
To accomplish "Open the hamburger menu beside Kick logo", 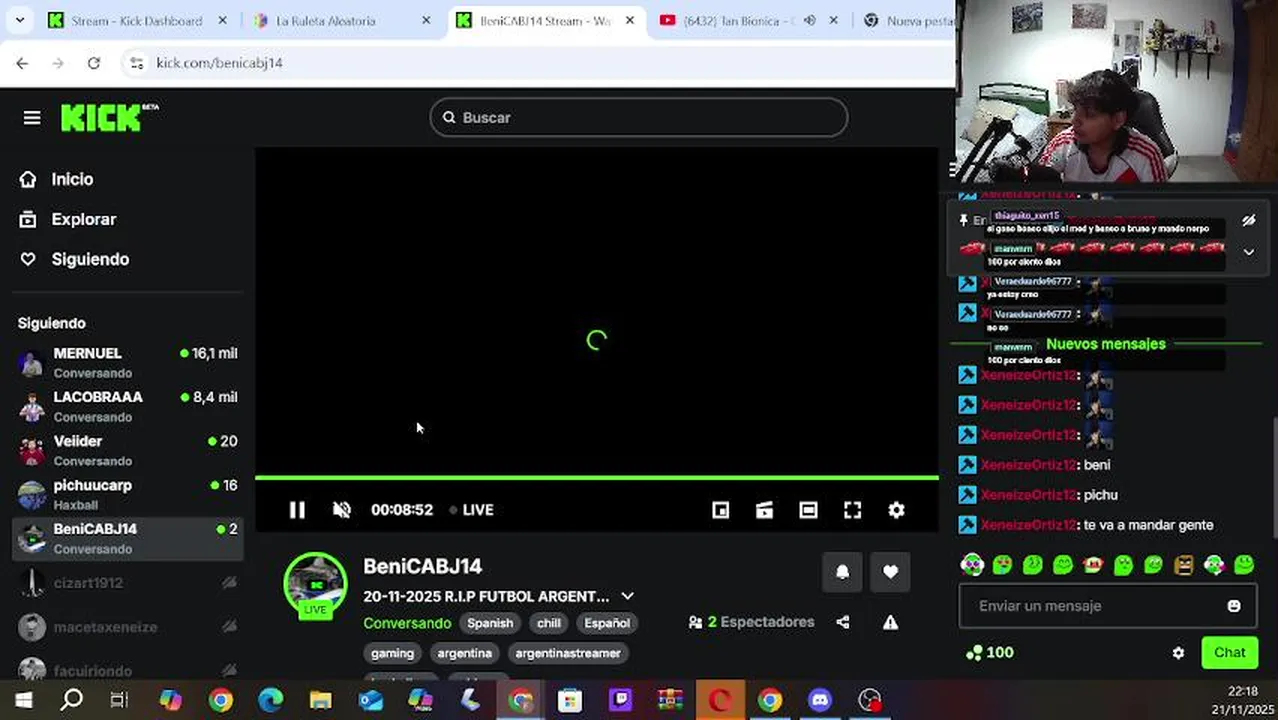I will pos(32,118).
